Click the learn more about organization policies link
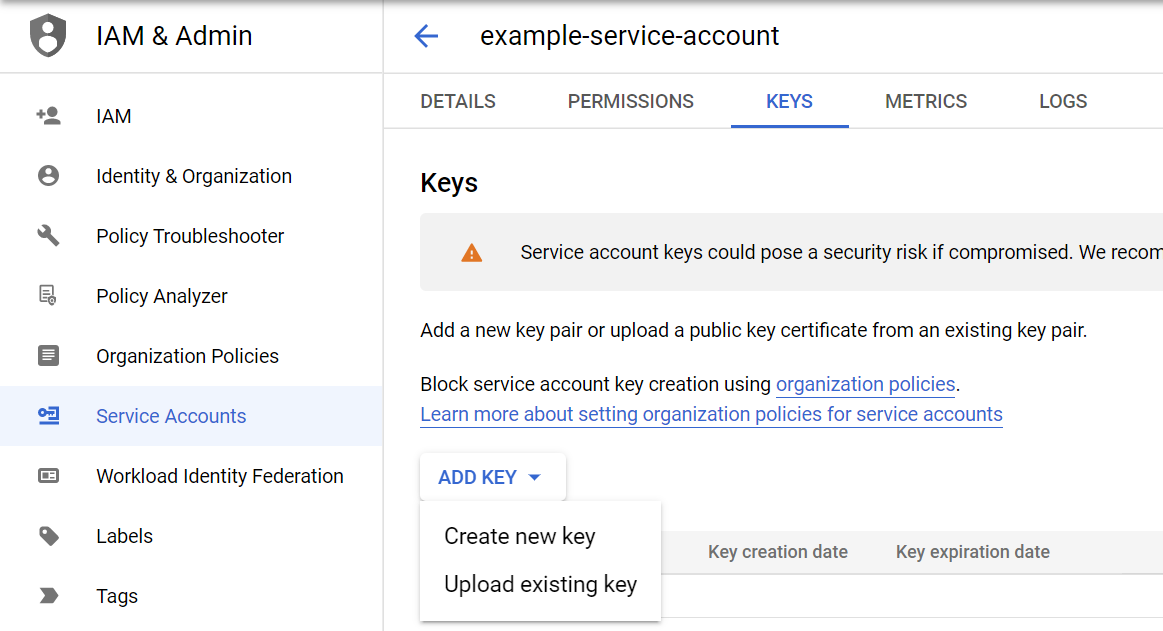 pos(711,414)
